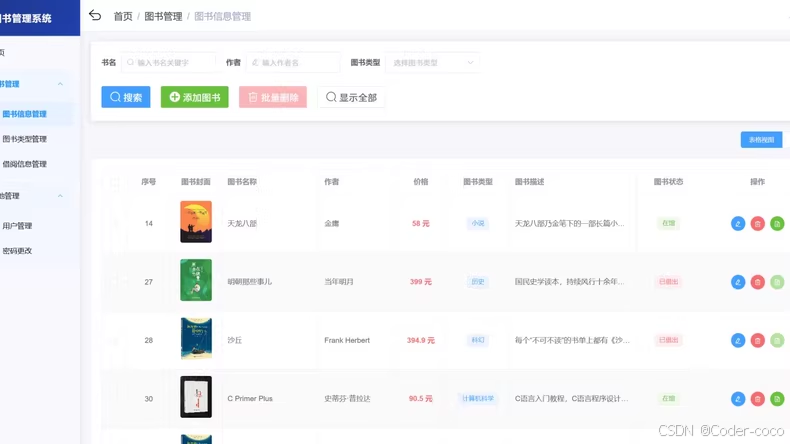Click the book title C Primer Plus
790x444 pixels.
[250, 398]
